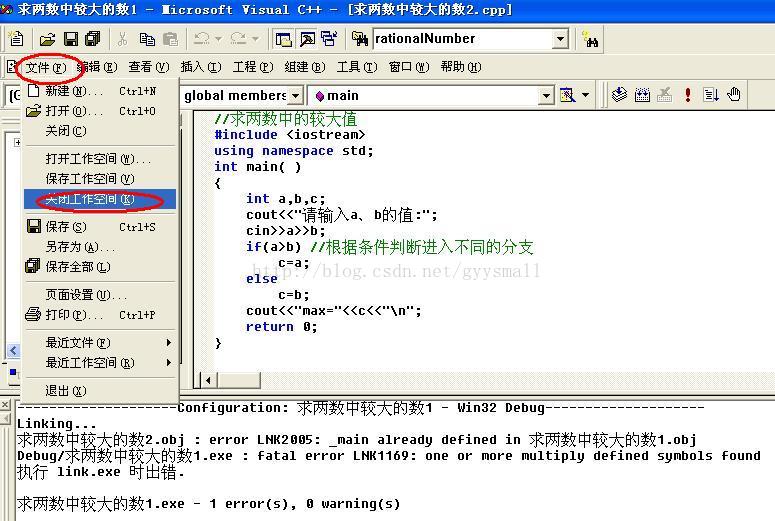Open the 最近工作空间 submenu
This screenshot has height=521, width=775.
(100, 362)
